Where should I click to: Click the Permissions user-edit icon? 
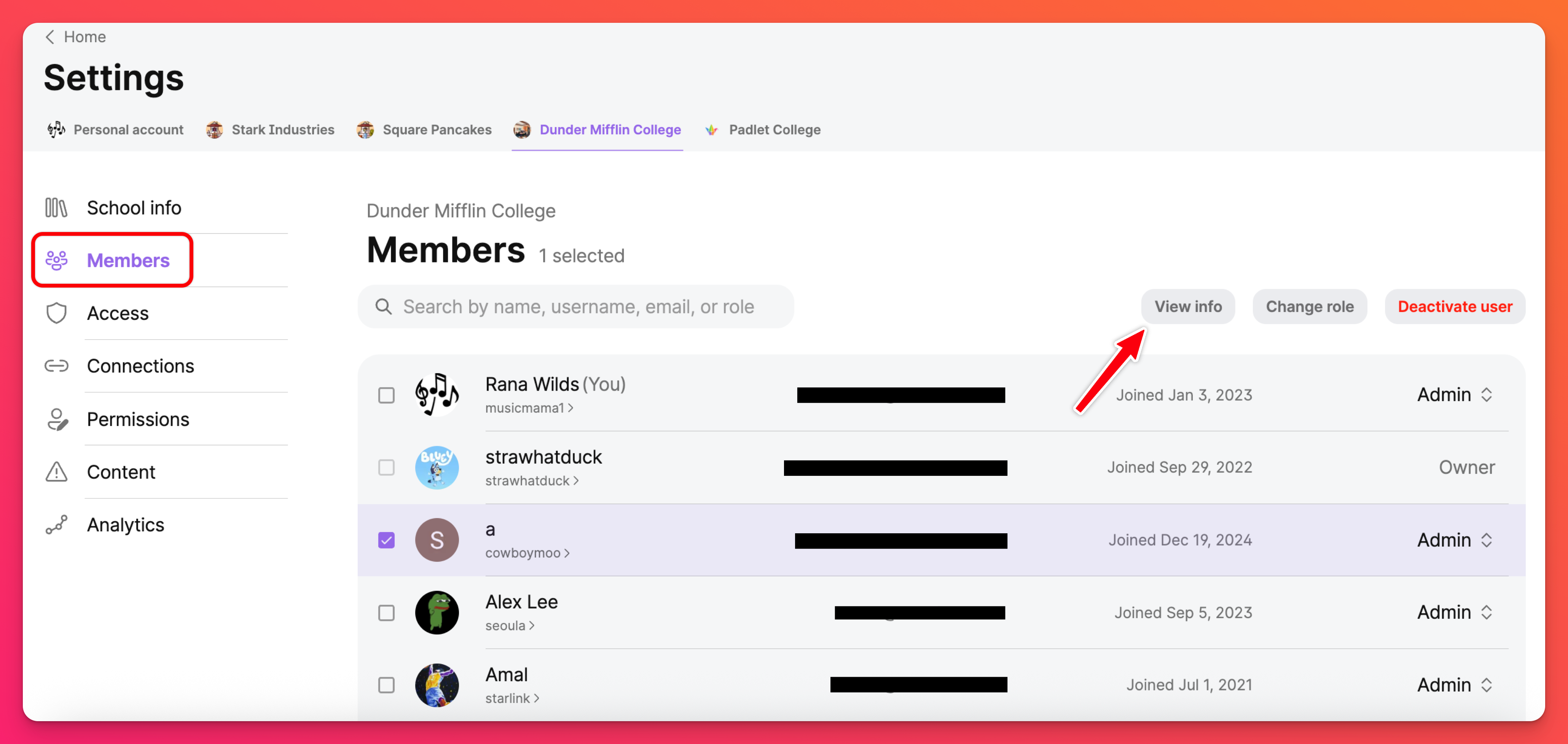pyautogui.click(x=57, y=419)
